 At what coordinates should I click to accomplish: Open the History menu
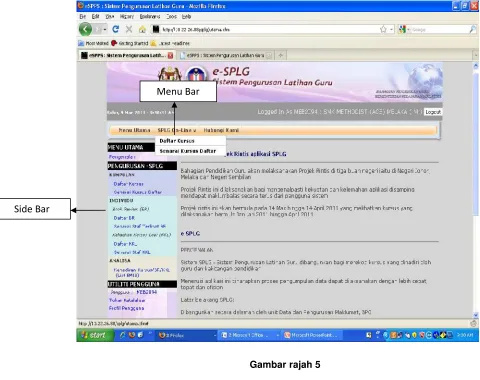(127, 16)
